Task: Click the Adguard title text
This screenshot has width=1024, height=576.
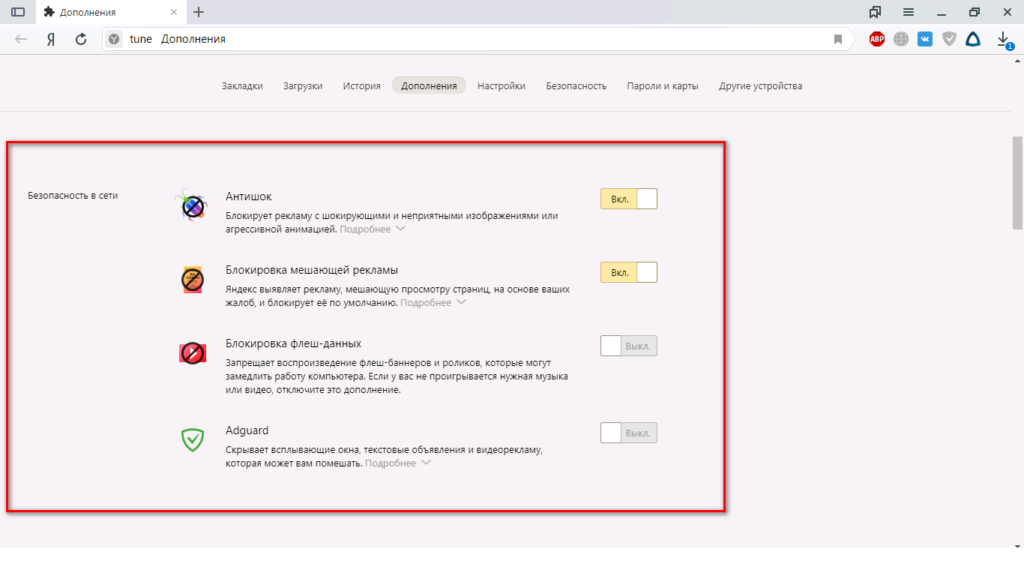Action: click(247, 430)
